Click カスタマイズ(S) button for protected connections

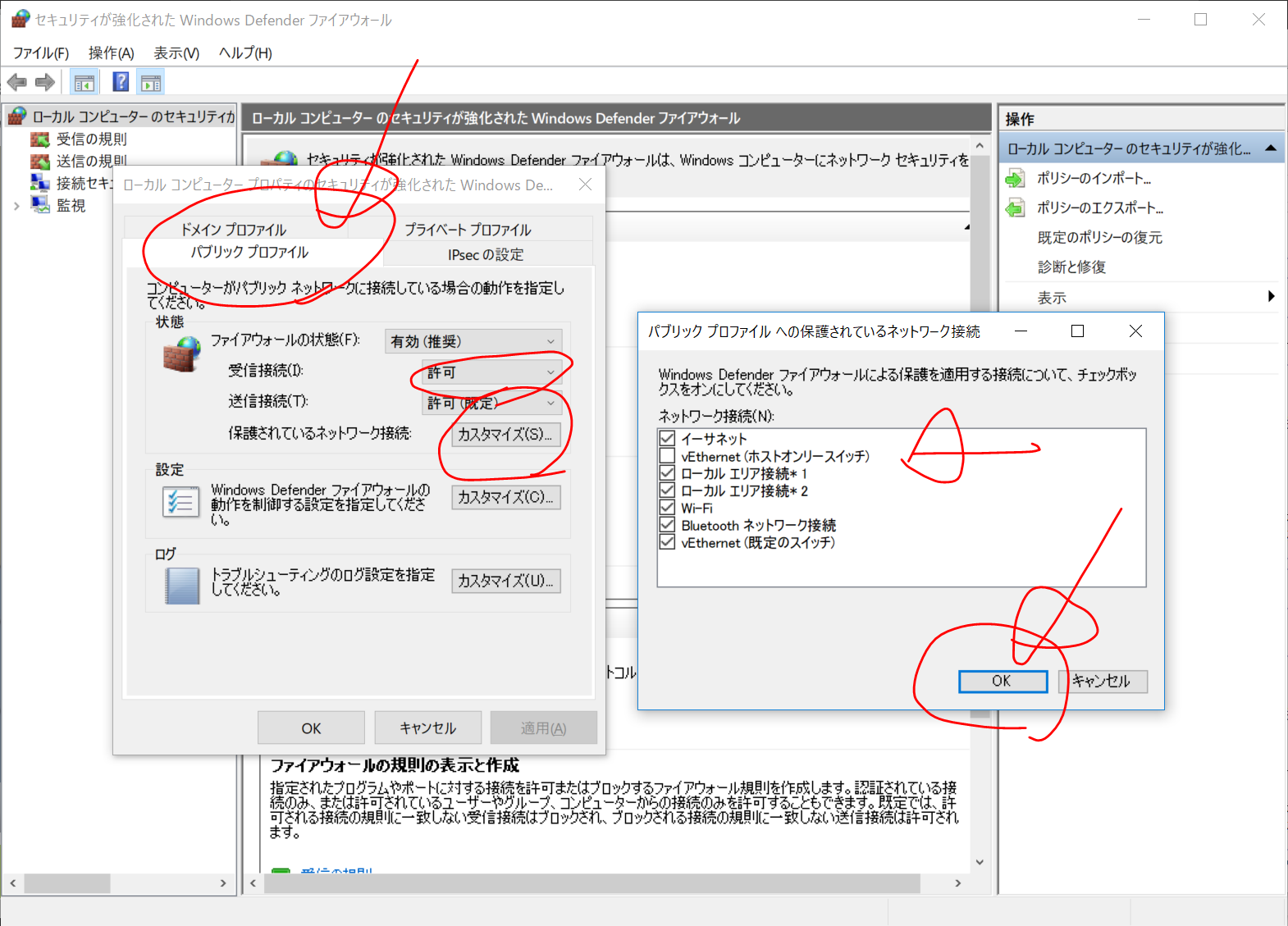505,435
